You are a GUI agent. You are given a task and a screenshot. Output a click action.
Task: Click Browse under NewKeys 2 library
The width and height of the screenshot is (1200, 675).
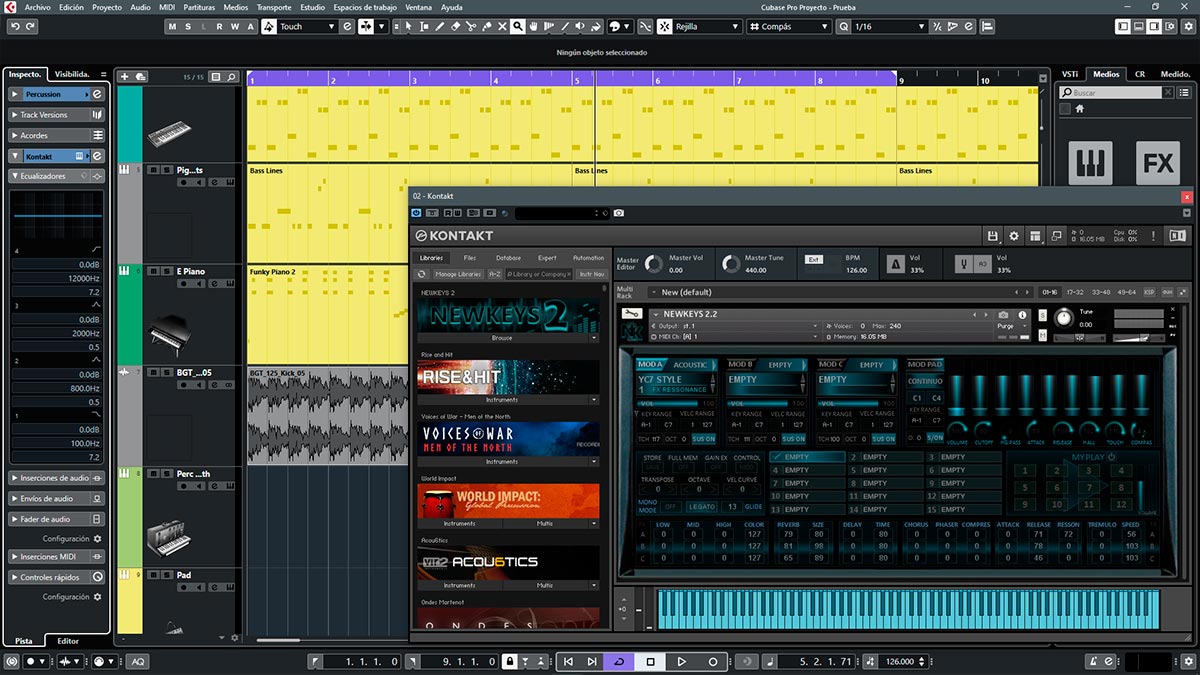point(502,338)
